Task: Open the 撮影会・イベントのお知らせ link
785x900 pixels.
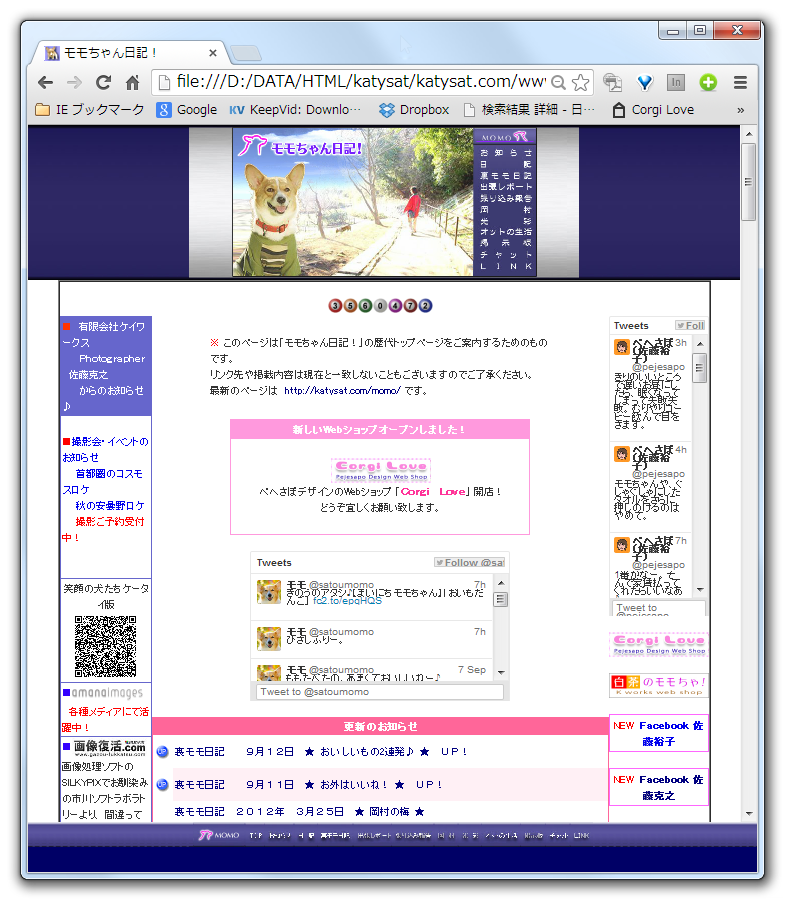Action: pyautogui.click(x=106, y=449)
